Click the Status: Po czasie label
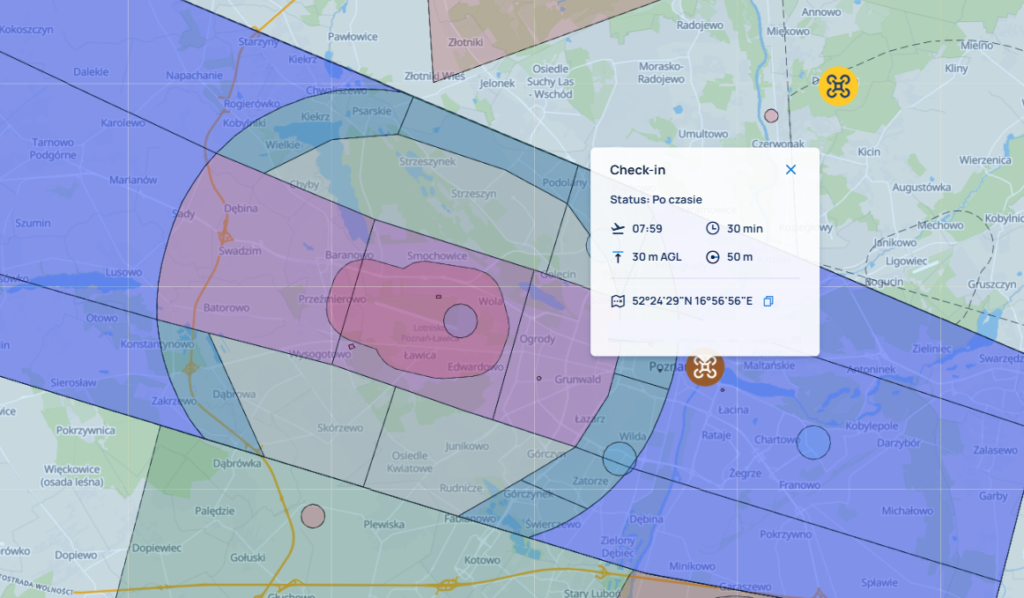Image resolution: width=1024 pixels, height=598 pixels. (x=656, y=200)
